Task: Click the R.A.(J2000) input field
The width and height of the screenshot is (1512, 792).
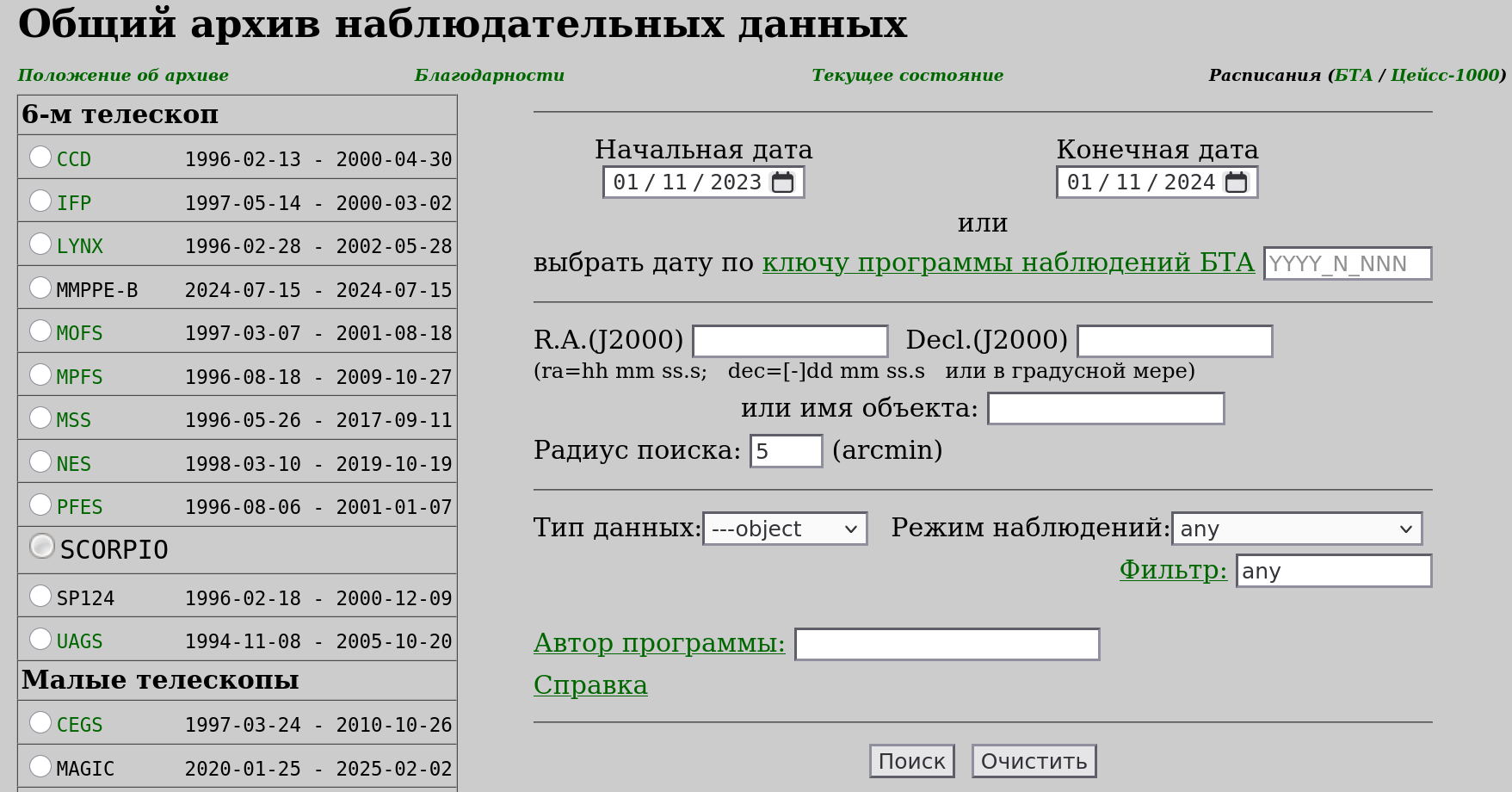Action: 789,341
